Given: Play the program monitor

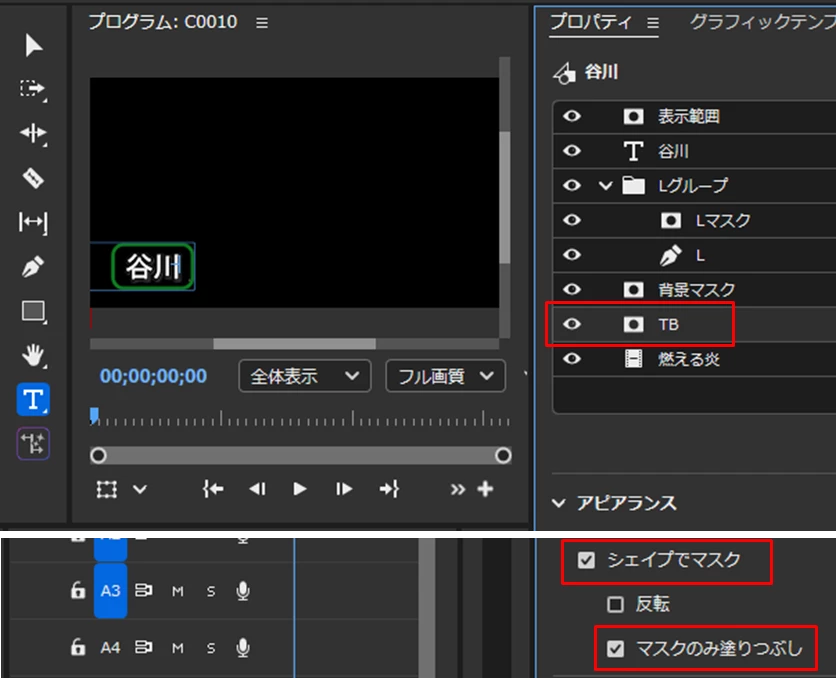Looking at the screenshot, I should 300,489.
